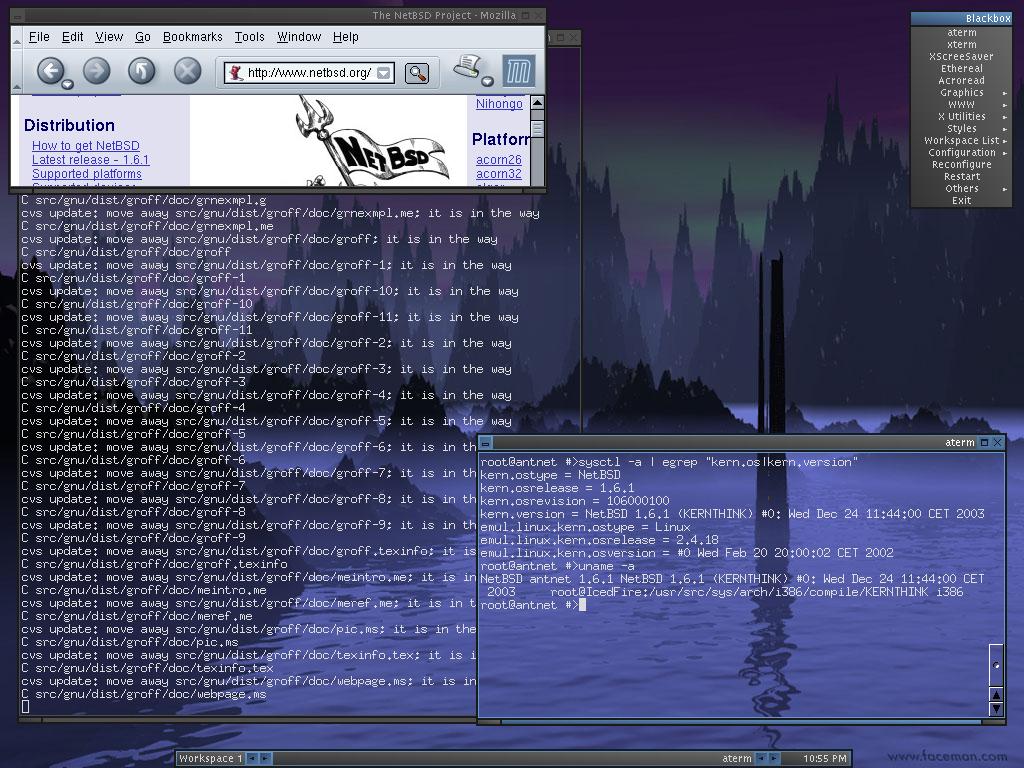Open the Tools menu in Mozilla

249,37
